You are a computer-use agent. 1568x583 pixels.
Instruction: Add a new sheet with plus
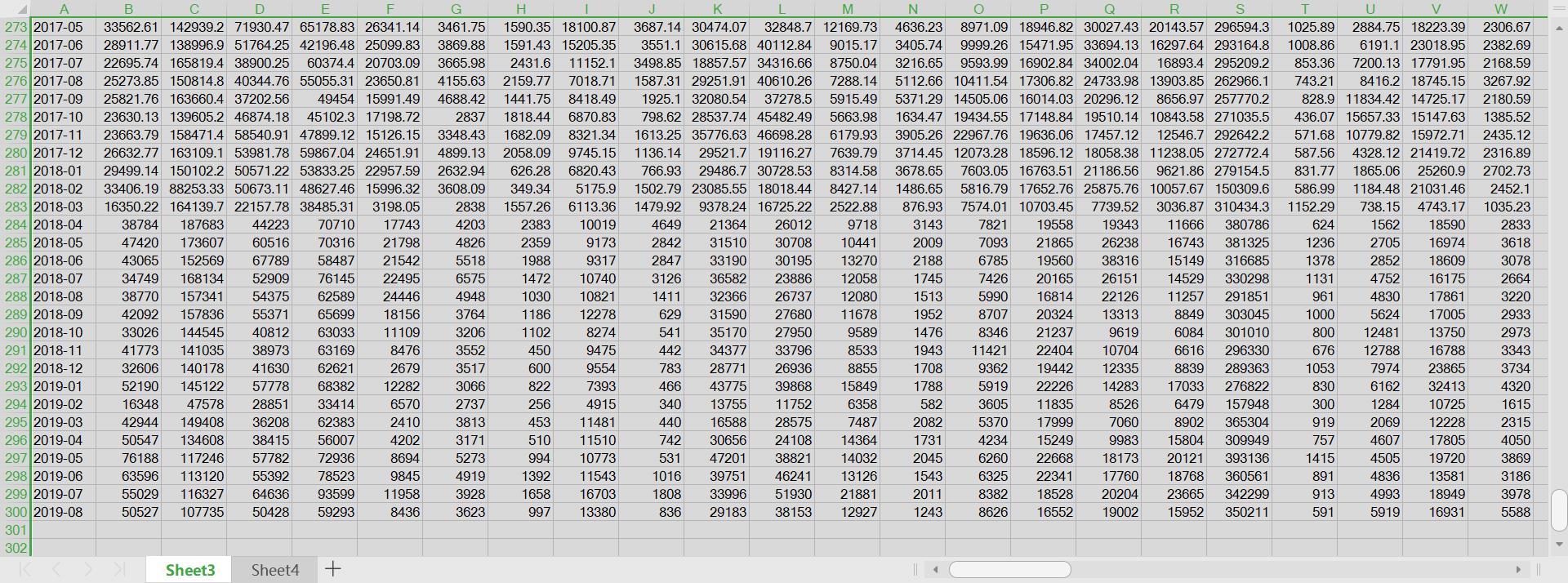[x=332, y=569]
